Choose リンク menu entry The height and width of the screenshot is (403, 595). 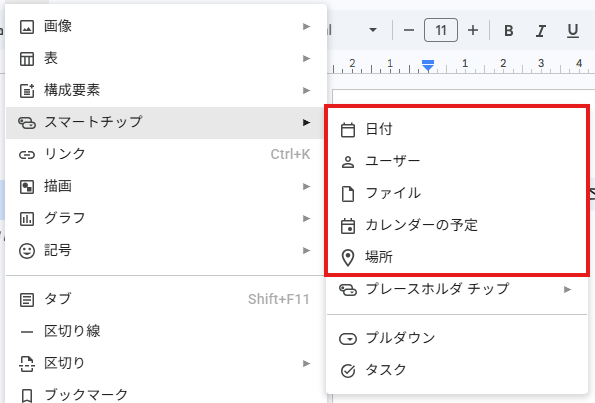click(166, 154)
